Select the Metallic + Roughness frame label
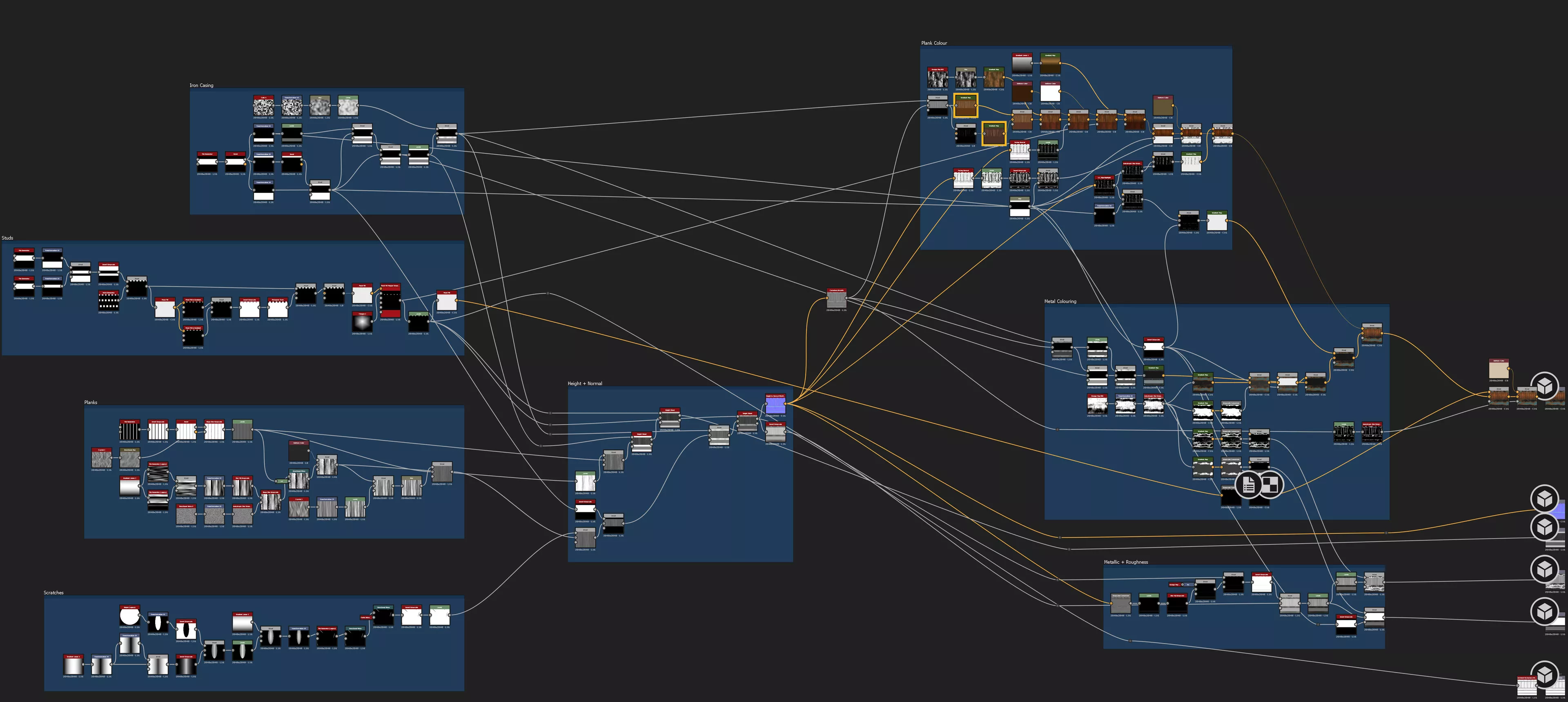 tap(1125, 562)
